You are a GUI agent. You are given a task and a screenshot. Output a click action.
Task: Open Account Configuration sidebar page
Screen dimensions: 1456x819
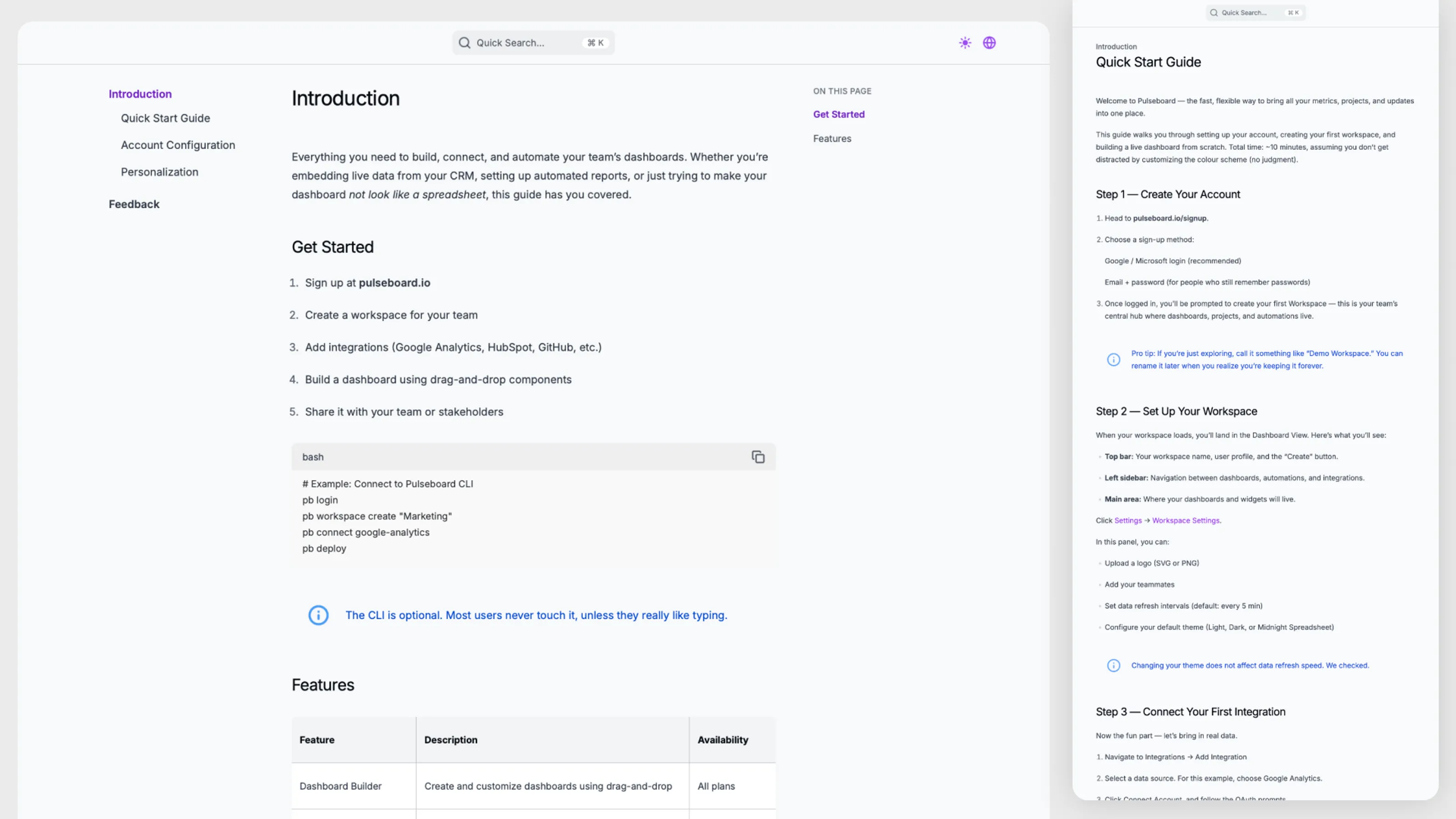pyautogui.click(x=177, y=145)
